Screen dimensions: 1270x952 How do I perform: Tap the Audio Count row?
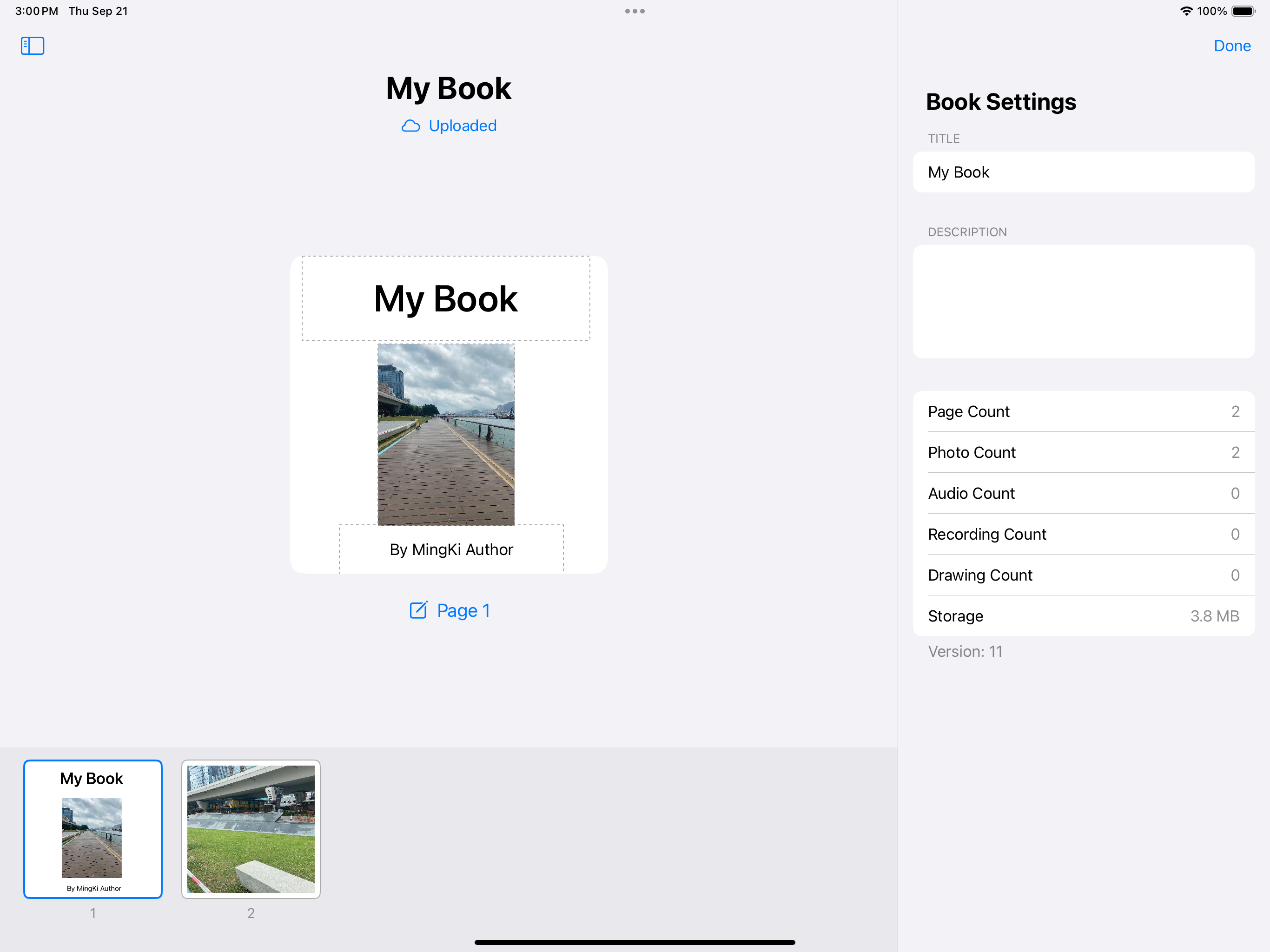click(1084, 493)
